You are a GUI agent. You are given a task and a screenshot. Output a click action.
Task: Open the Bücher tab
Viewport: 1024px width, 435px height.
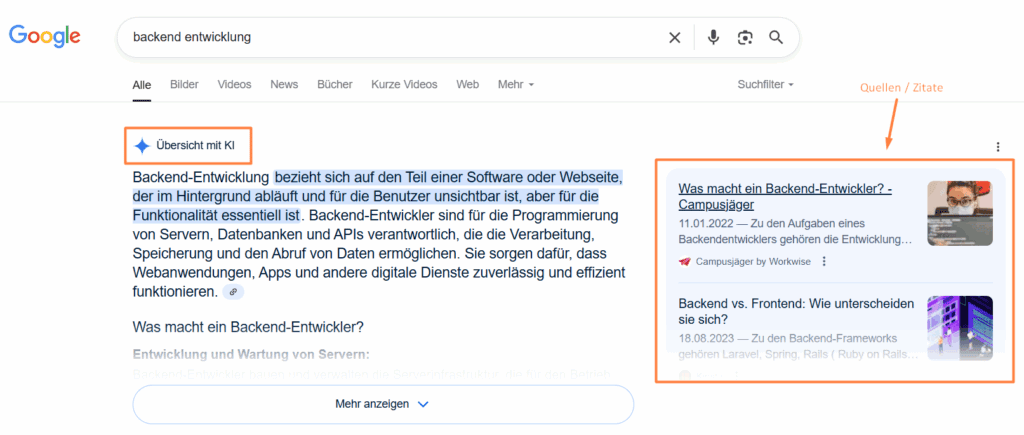(335, 84)
